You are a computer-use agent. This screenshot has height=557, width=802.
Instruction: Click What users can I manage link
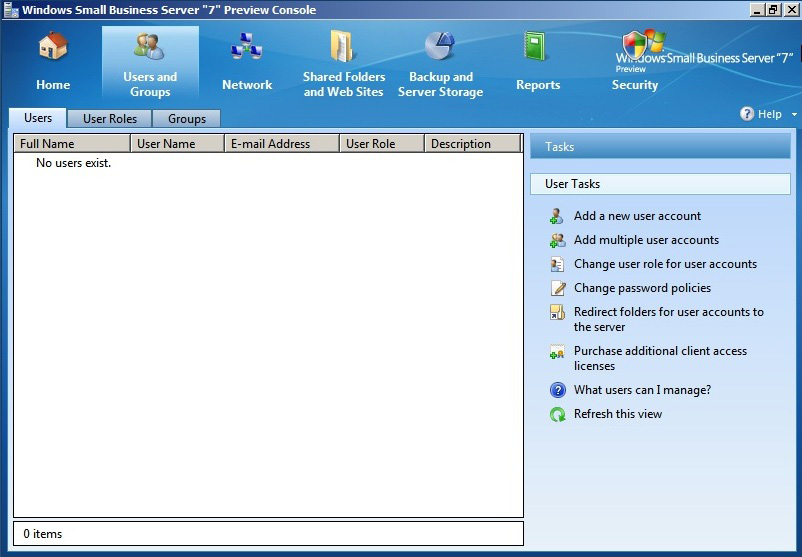coord(642,390)
